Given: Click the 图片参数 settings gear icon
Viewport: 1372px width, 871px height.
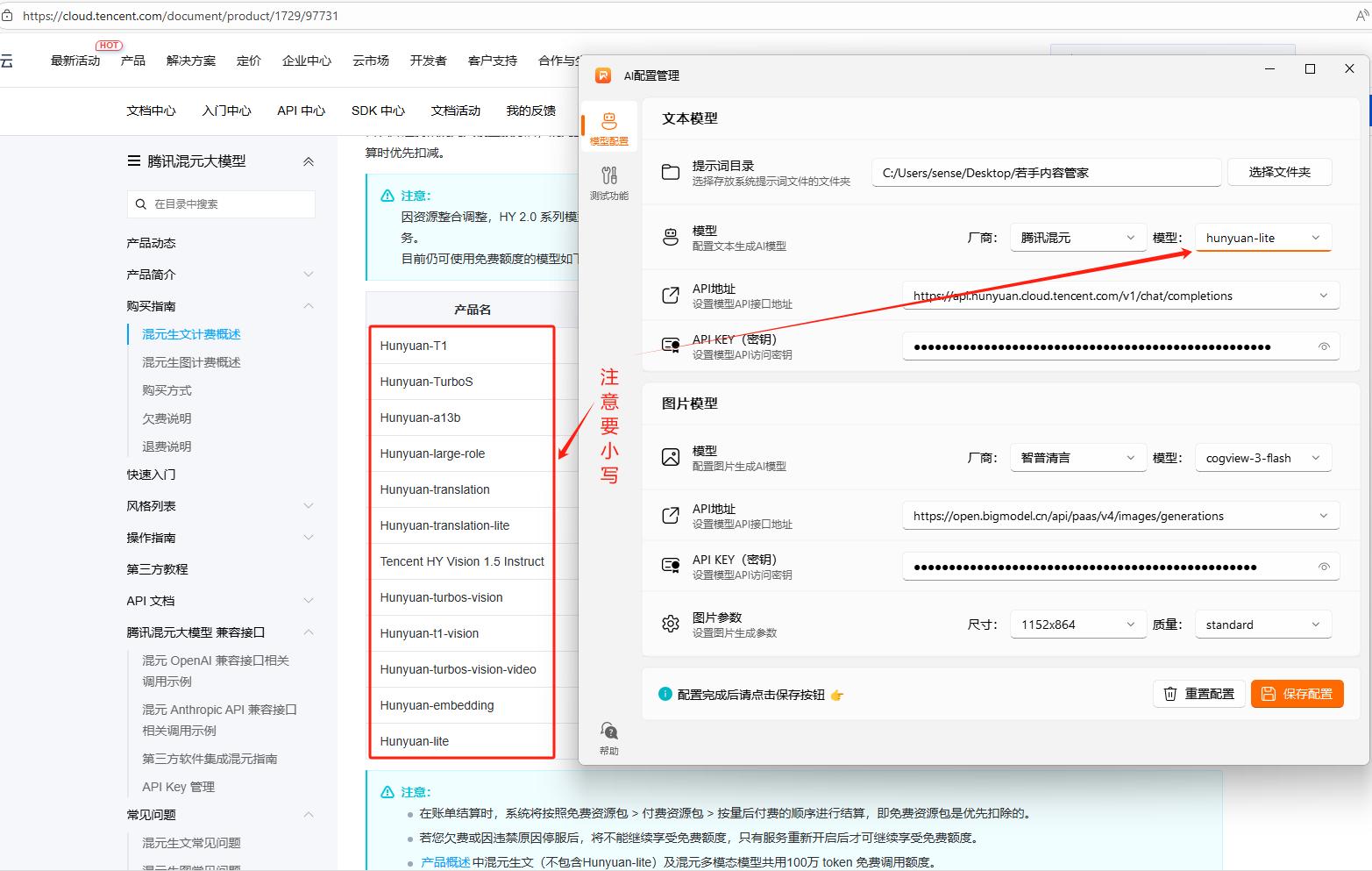Looking at the screenshot, I should click(x=671, y=623).
